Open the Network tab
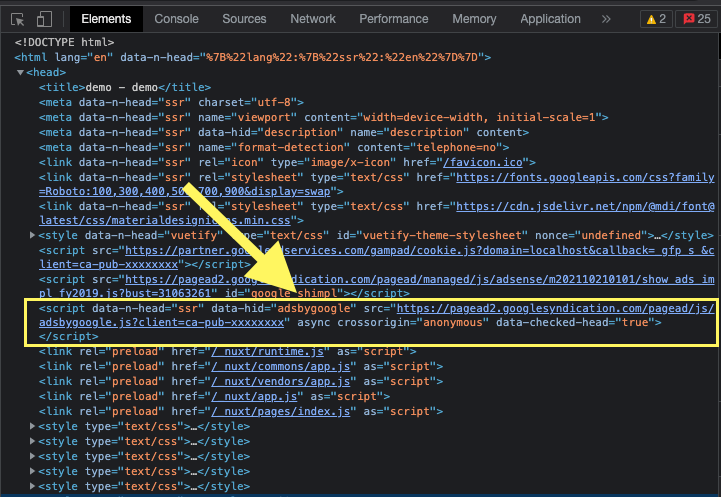721x497 pixels. 313,19
